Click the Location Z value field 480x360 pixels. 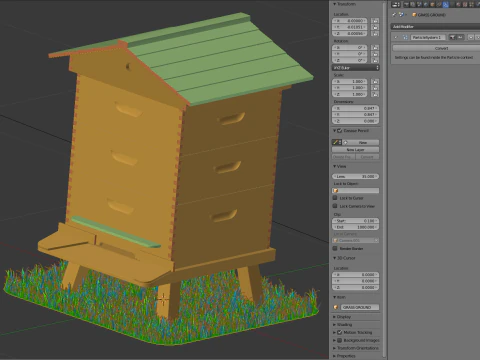pos(350,33)
